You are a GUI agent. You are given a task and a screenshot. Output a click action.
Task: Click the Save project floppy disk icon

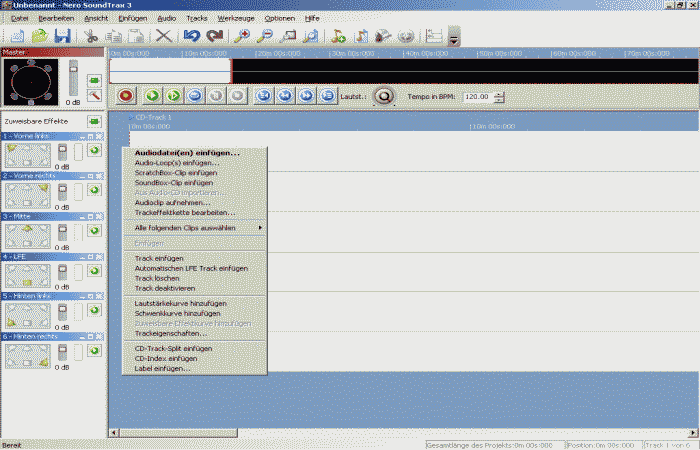point(62,37)
